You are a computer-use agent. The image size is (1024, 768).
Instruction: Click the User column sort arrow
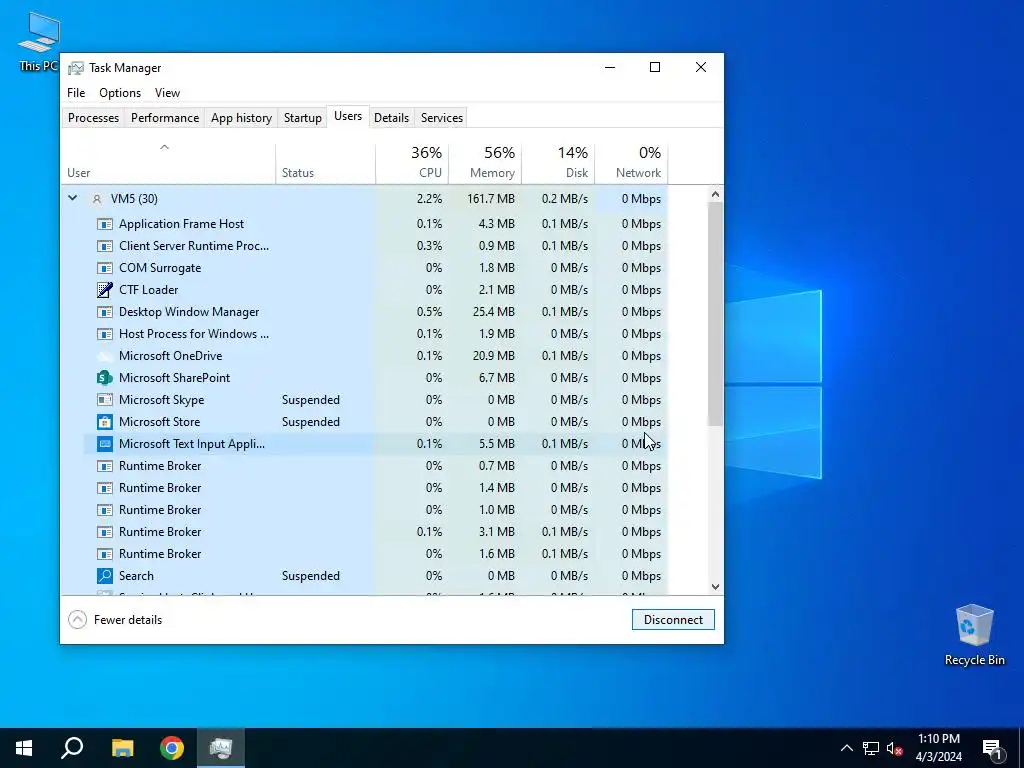click(165, 148)
